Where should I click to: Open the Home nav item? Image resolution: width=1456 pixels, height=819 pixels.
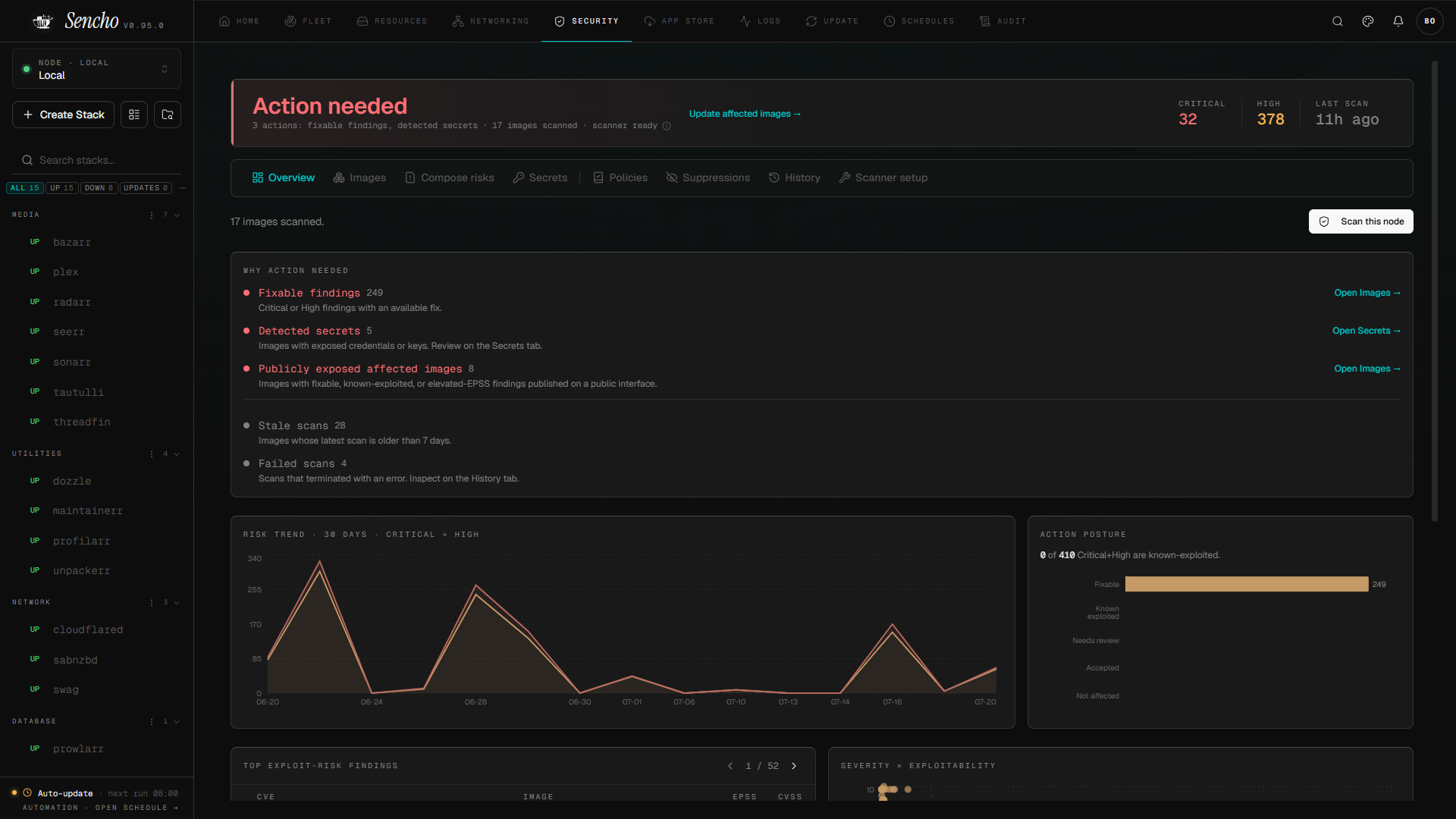[x=239, y=21]
